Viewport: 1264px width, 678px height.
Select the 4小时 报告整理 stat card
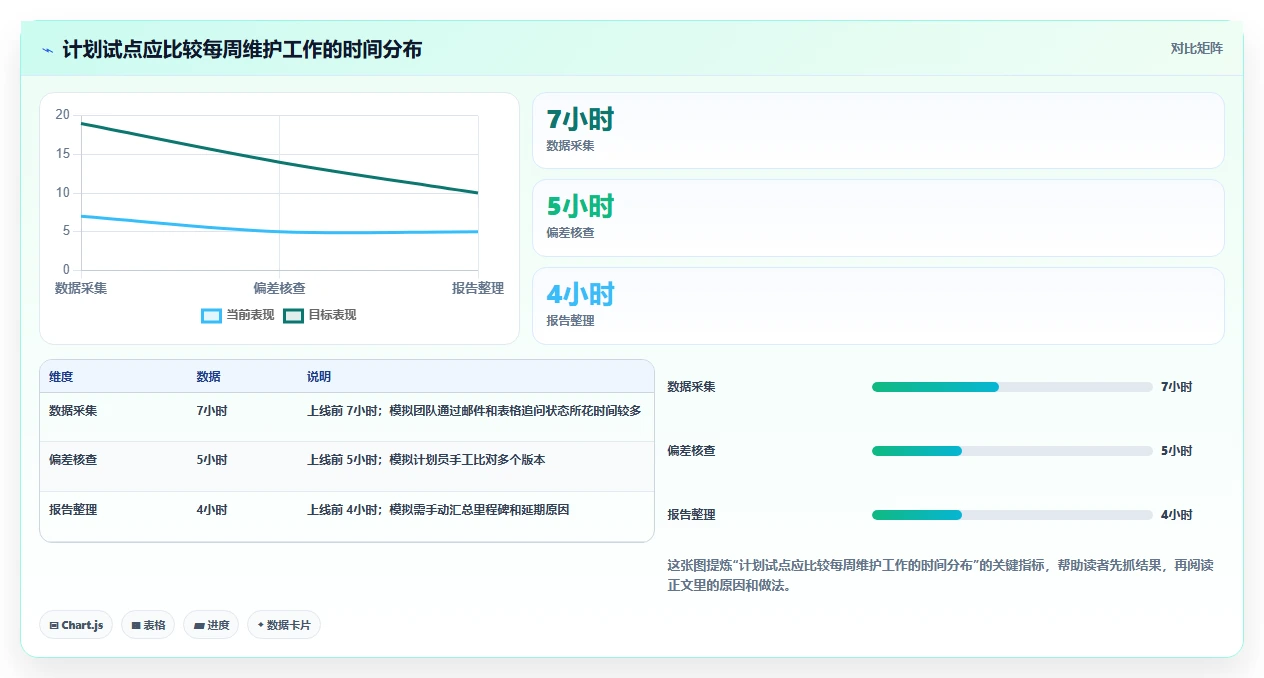coord(878,306)
